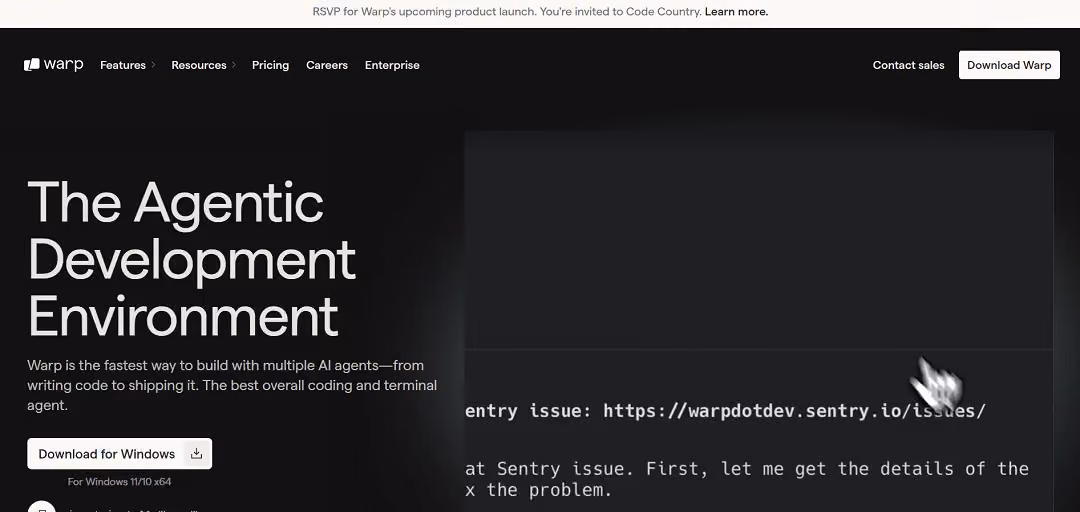The height and width of the screenshot is (512, 1080).
Task: Expand the Resources menu
Action: tap(204, 65)
